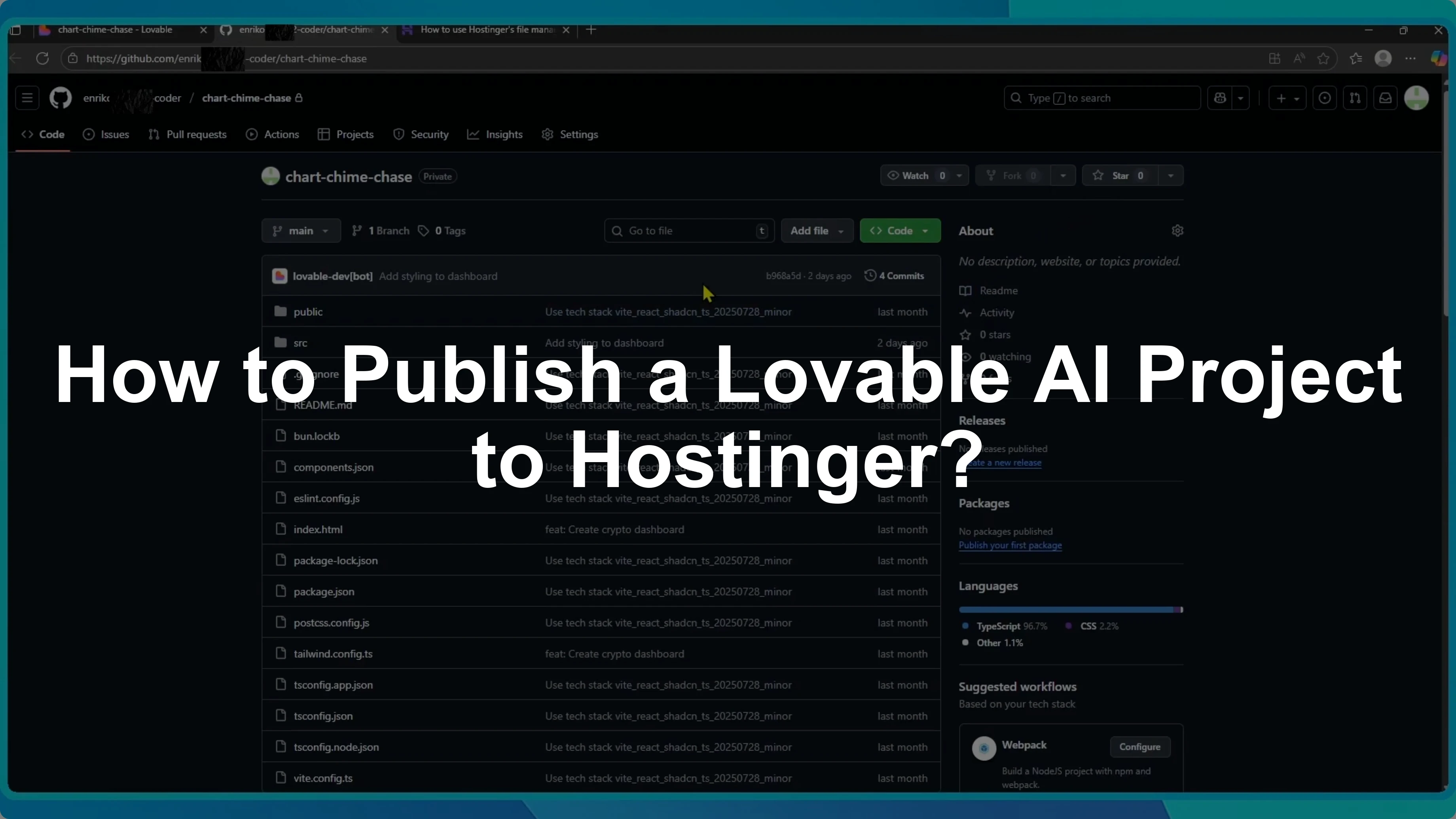
Task: Add page to favorites star icon
Action: 1323,59
